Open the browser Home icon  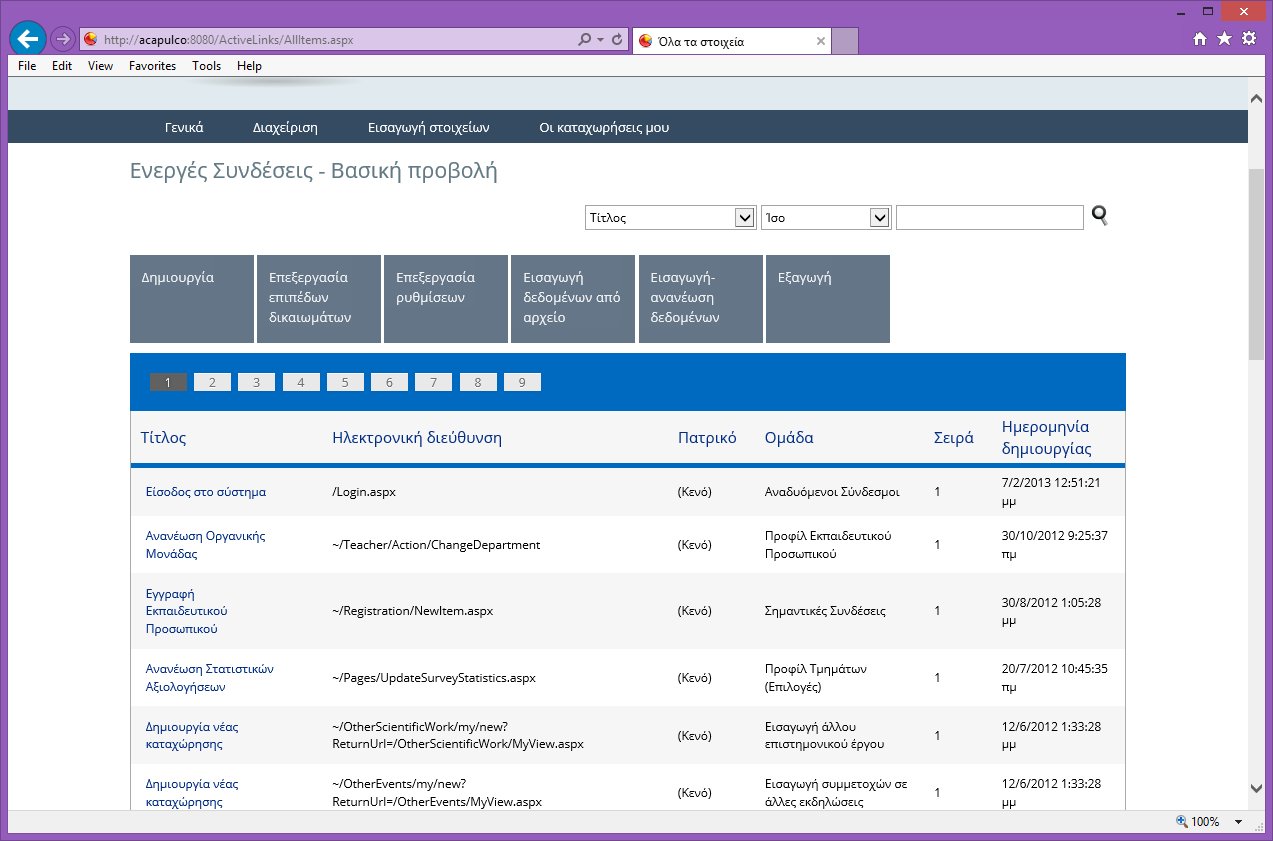click(x=1200, y=39)
